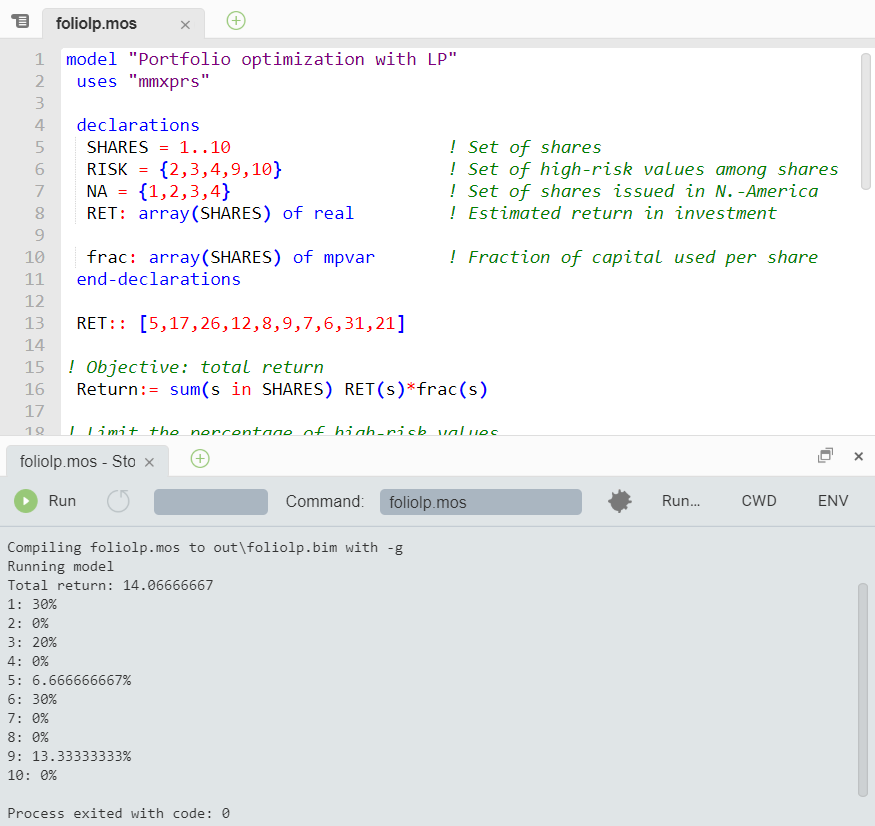Click the ENV button
This screenshot has width=875, height=826.
coord(833,501)
